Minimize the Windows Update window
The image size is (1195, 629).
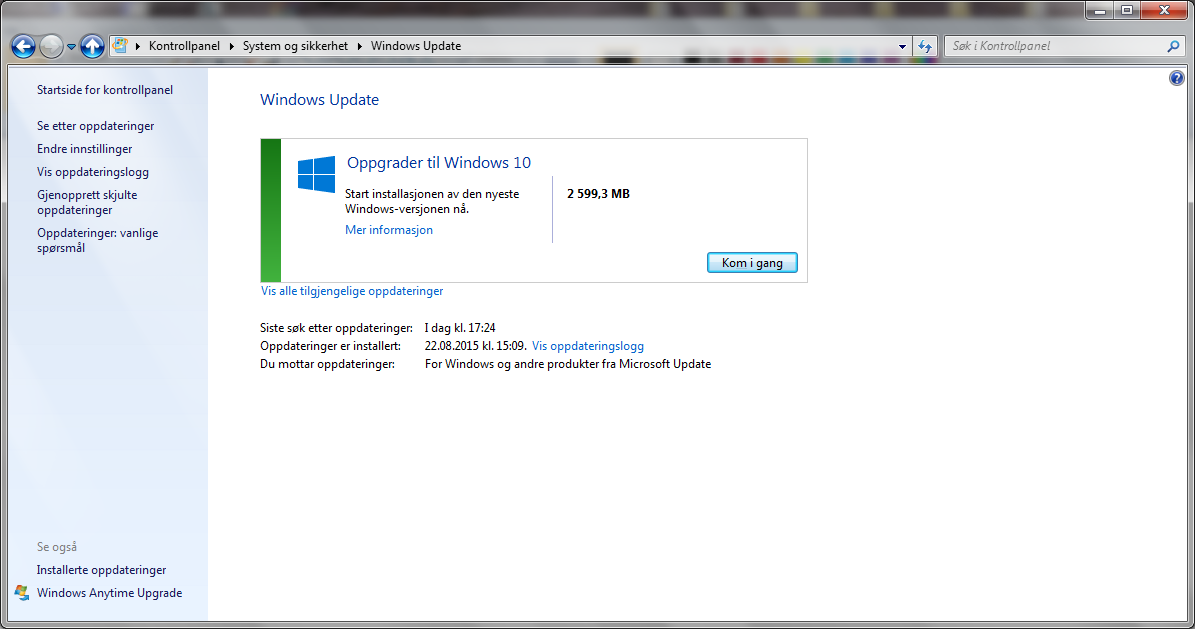point(1100,11)
